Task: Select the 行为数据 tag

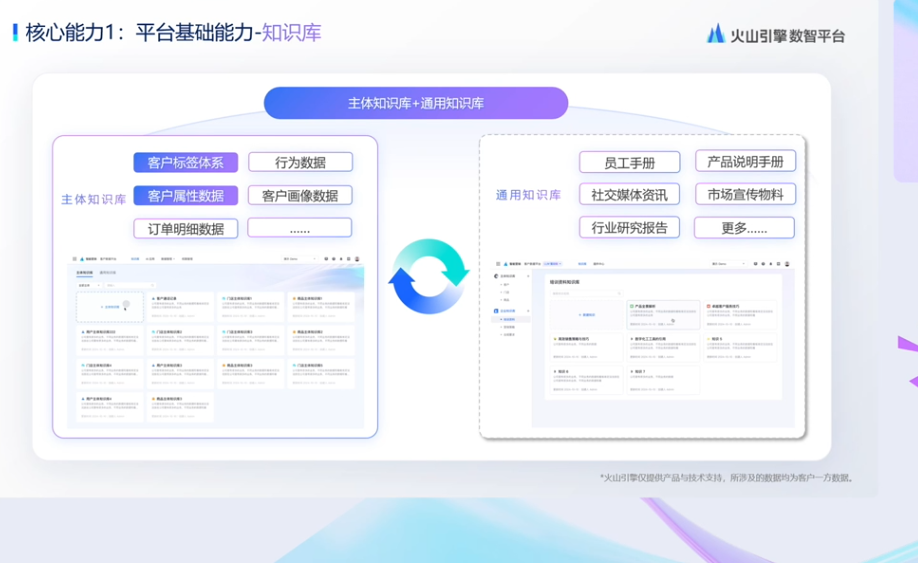Action: [x=300, y=162]
